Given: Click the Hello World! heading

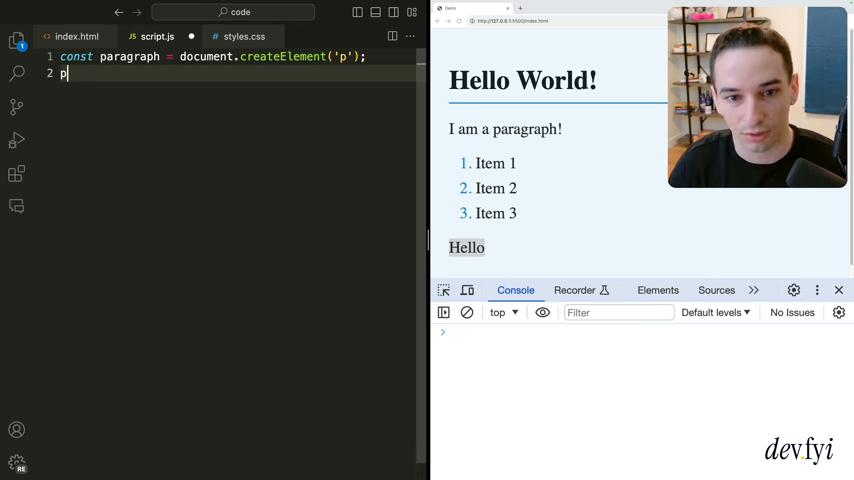Looking at the screenshot, I should click(x=522, y=80).
